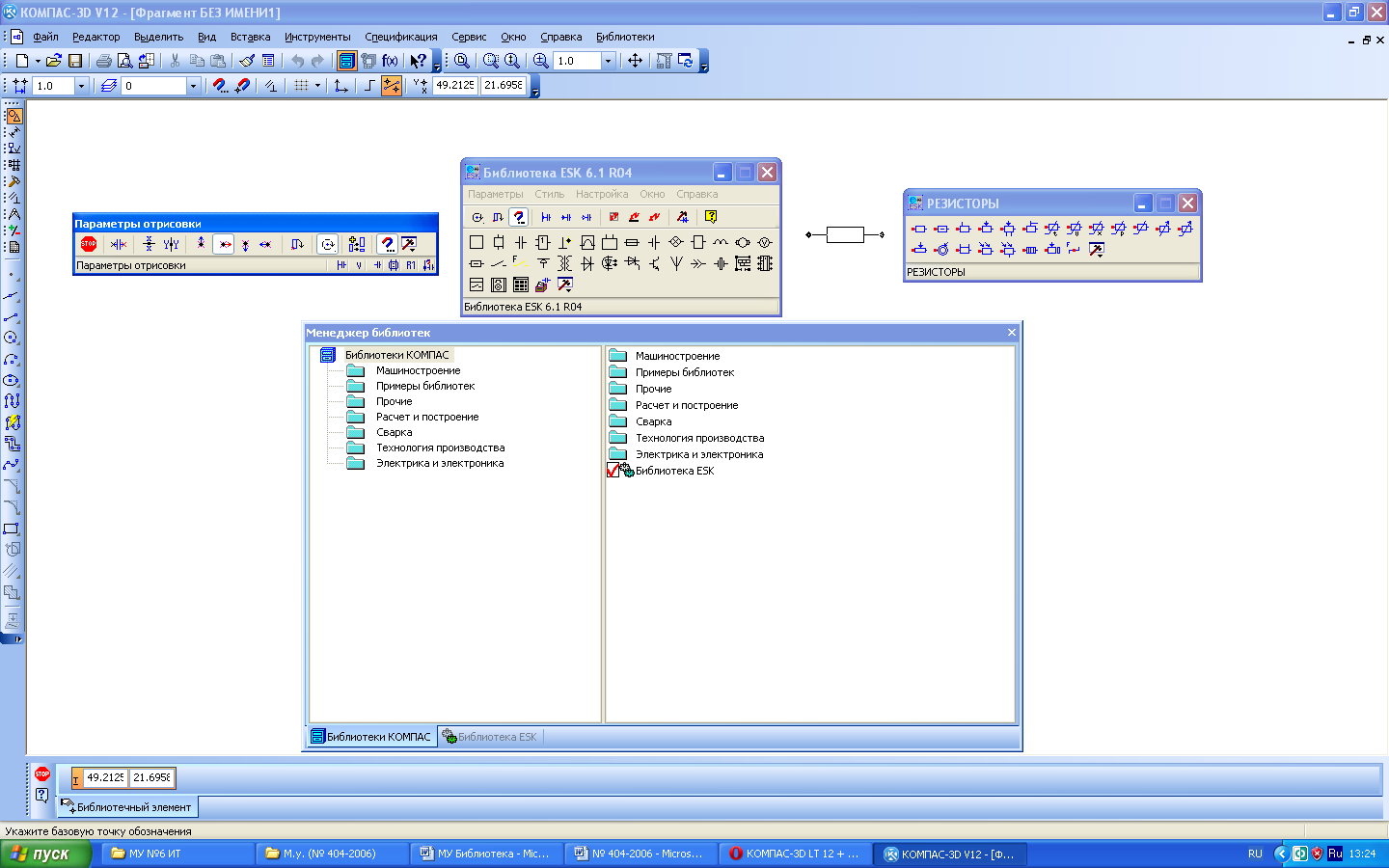
Task: Expand the grid options dropdown arrow
Action: 317,86
